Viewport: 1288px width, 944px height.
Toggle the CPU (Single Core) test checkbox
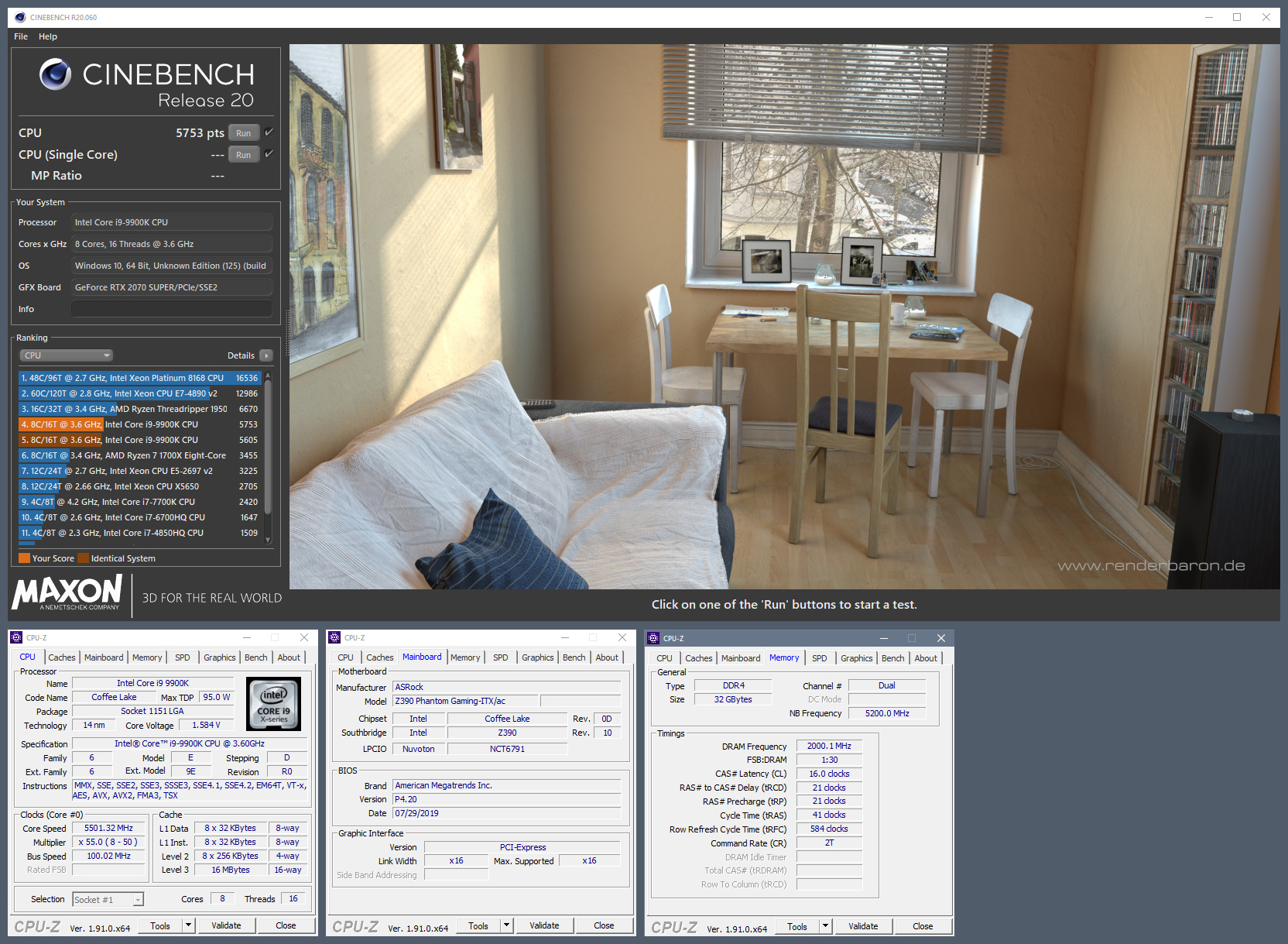pos(269,154)
